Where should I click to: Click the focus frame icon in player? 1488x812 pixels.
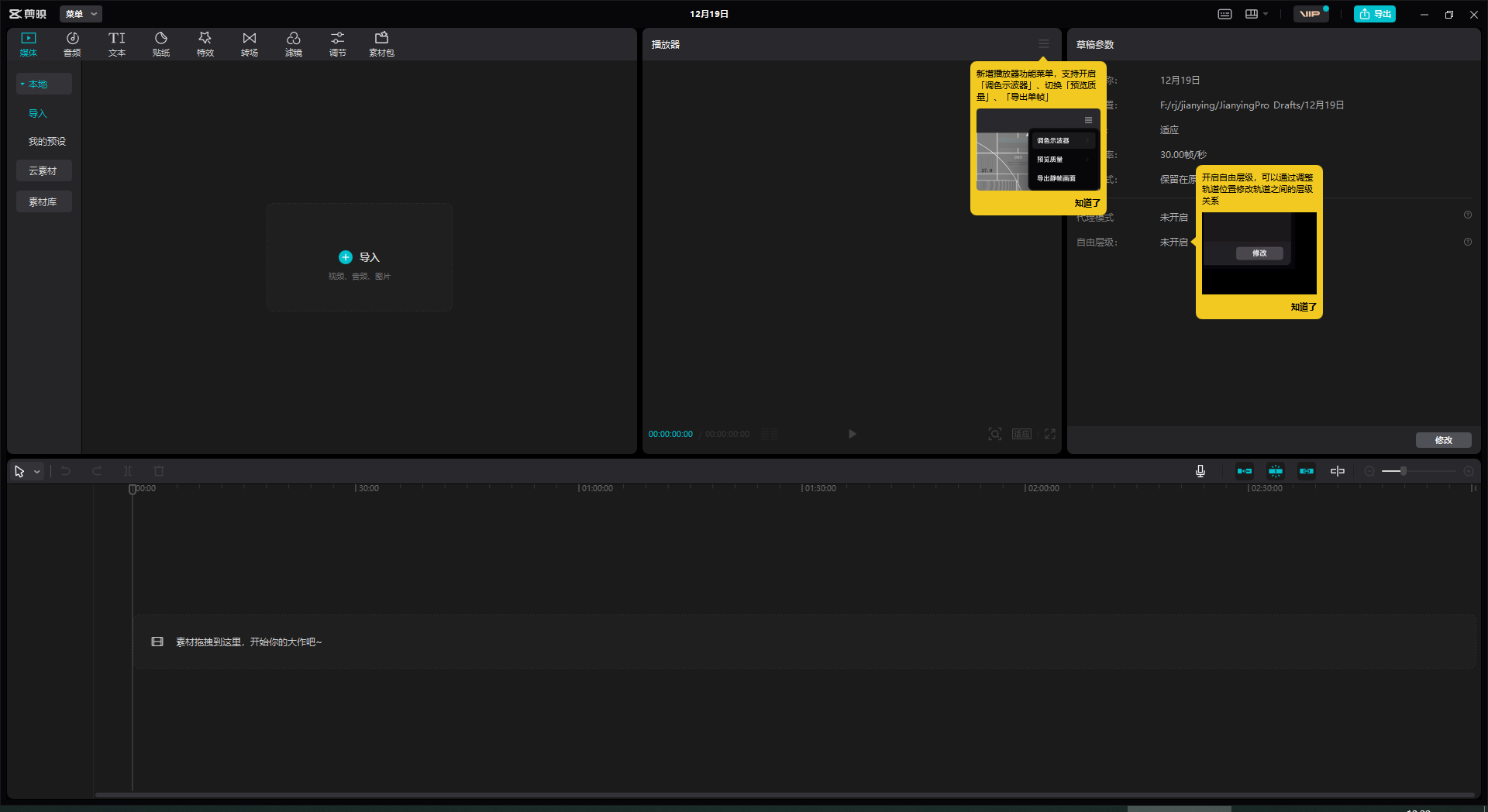[x=995, y=434]
